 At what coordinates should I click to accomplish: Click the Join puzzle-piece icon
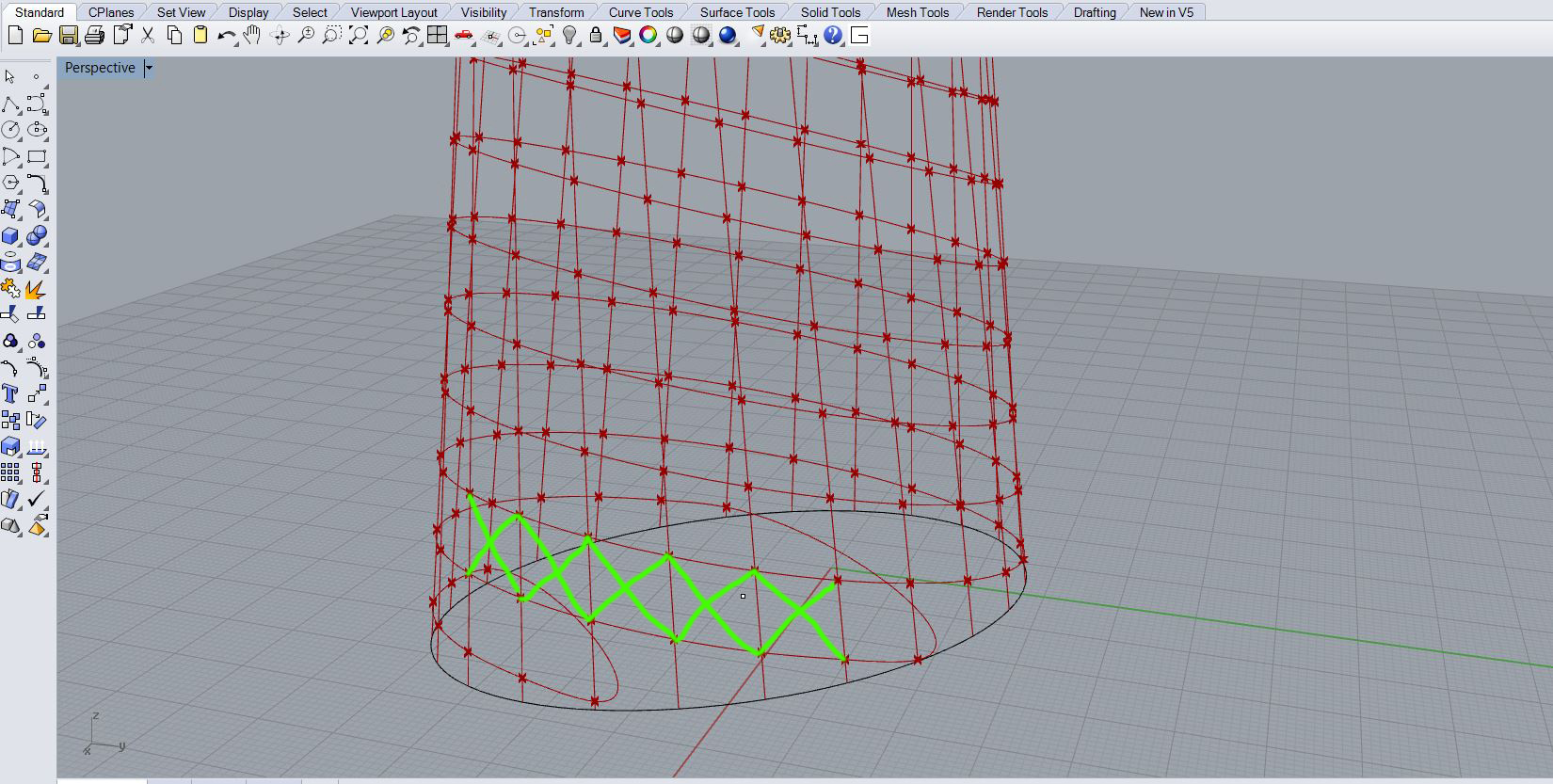pos(11,288)
